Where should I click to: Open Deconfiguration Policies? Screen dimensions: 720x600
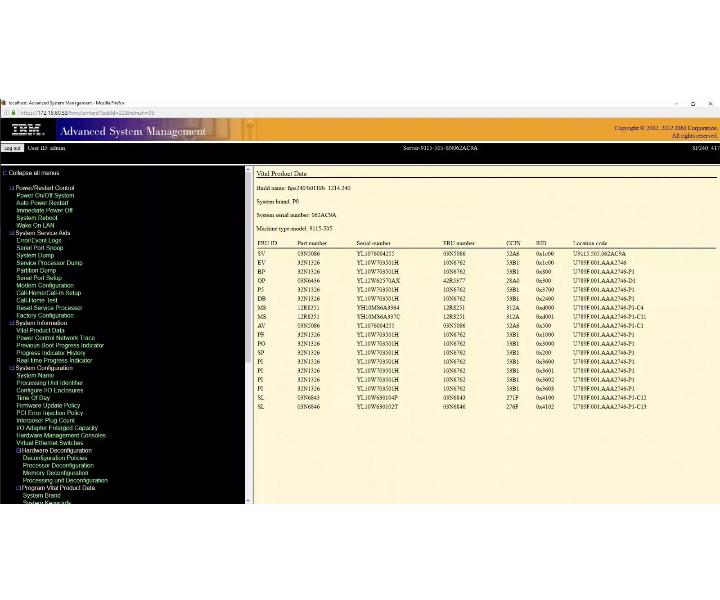tap(55, 458)
